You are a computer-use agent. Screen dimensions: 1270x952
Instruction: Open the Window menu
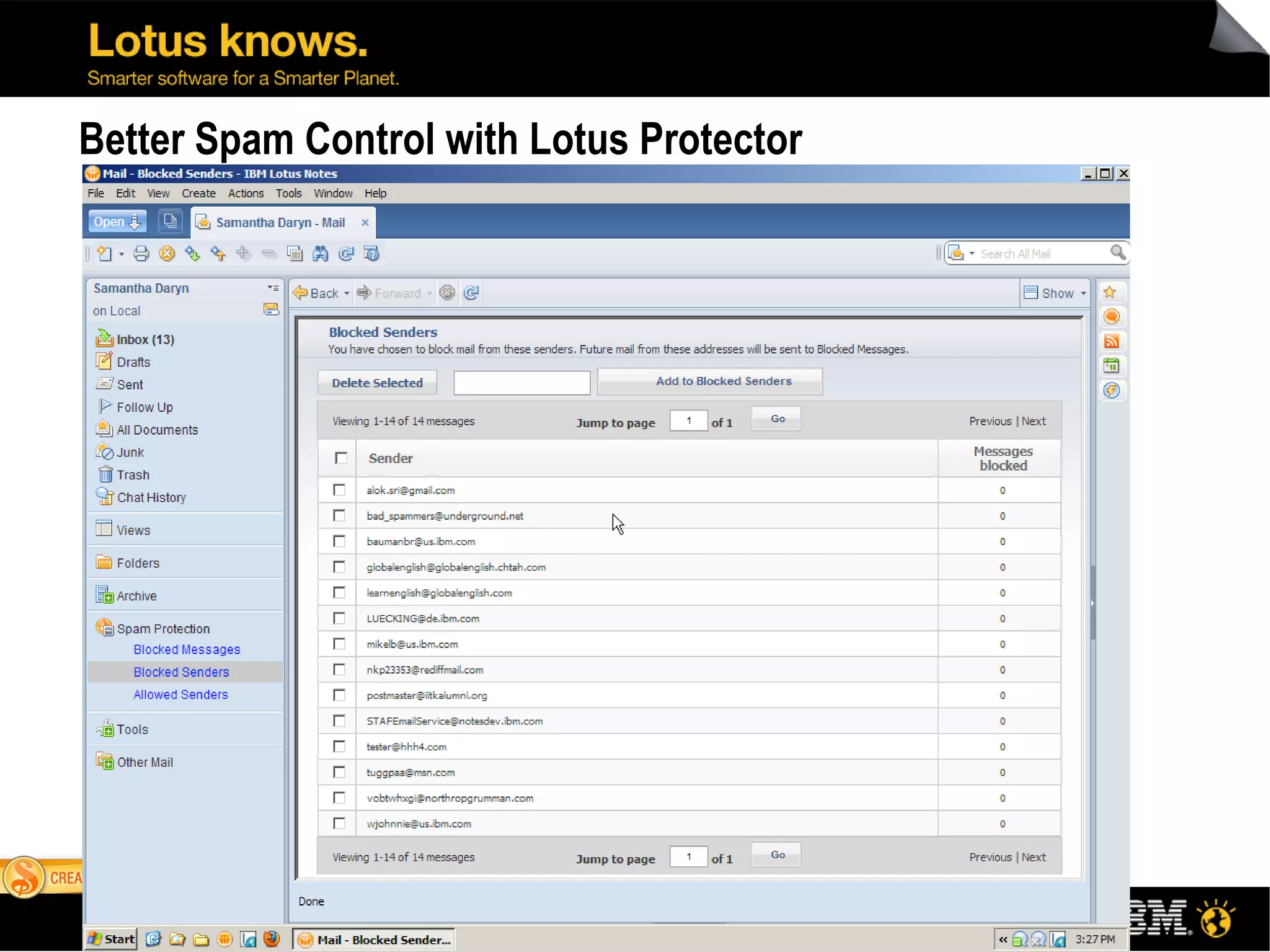click(x=333, y=194)
